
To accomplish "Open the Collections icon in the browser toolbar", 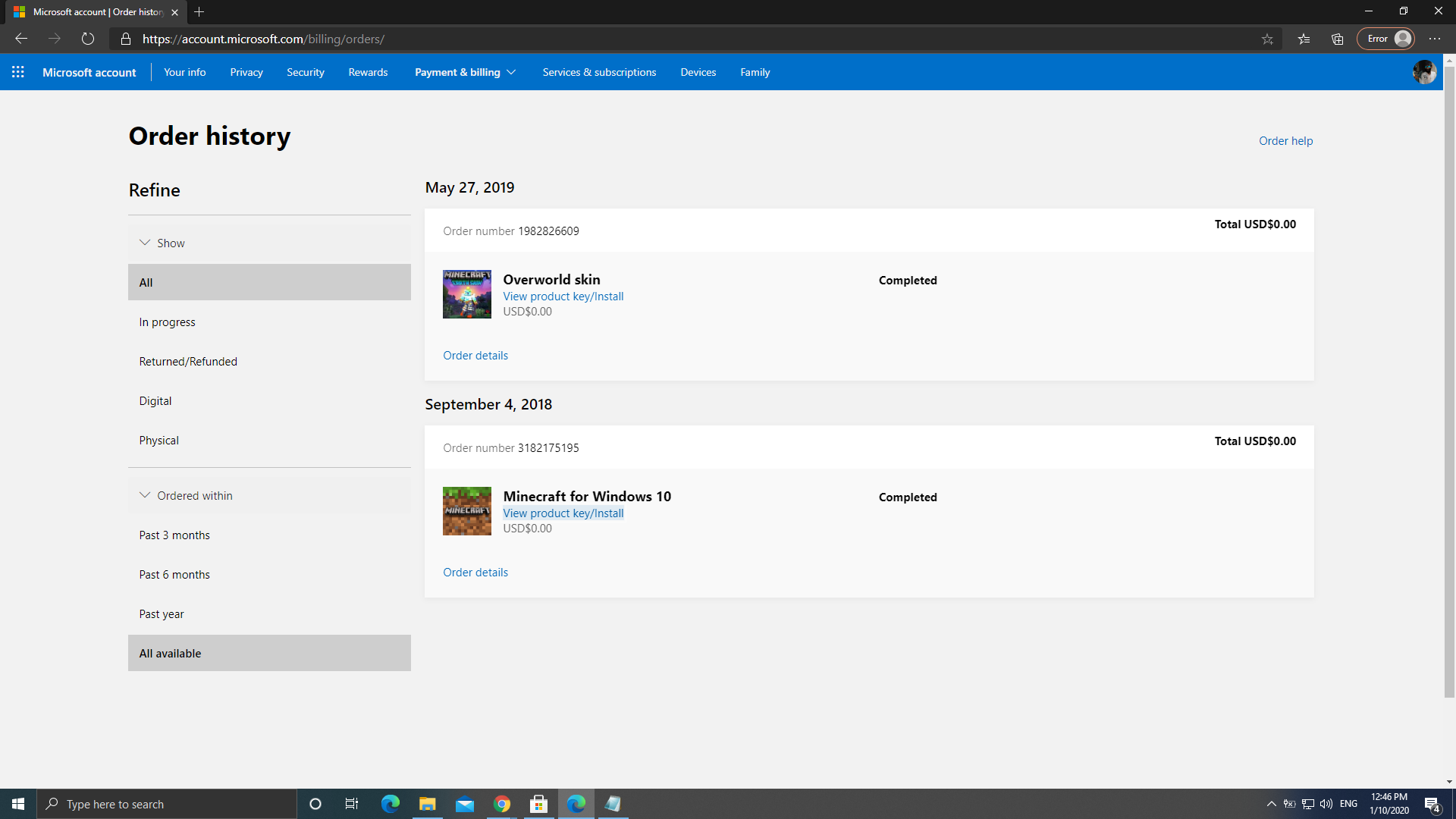I will point(1337,39).
